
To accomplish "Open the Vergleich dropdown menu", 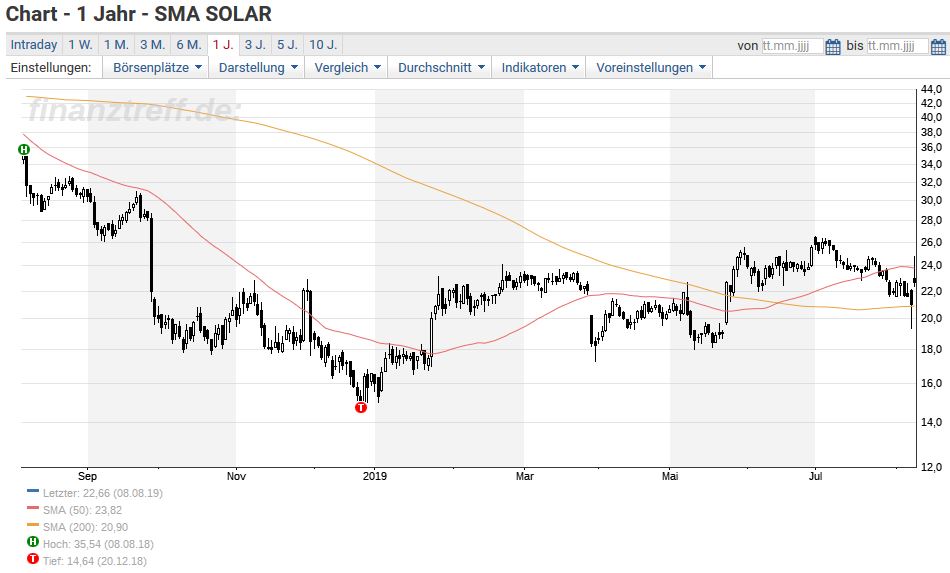I will (x=347, y=67).
